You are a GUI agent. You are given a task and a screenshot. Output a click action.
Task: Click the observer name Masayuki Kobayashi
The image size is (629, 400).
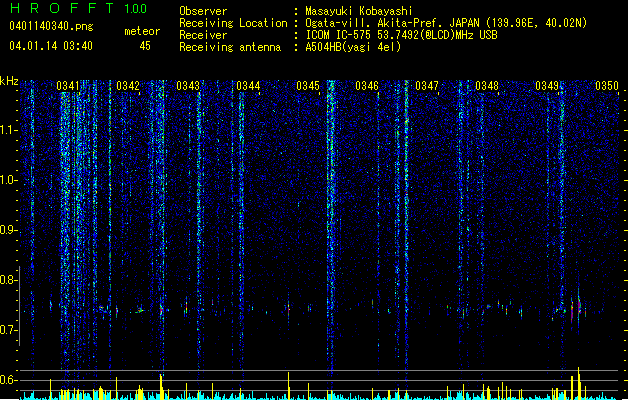click(x=359, y=11)
